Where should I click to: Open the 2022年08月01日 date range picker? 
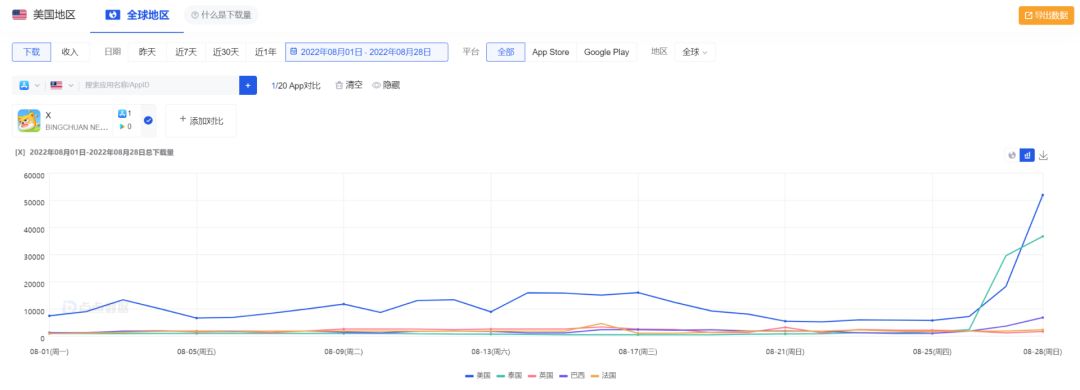click(x=366, y=52)
